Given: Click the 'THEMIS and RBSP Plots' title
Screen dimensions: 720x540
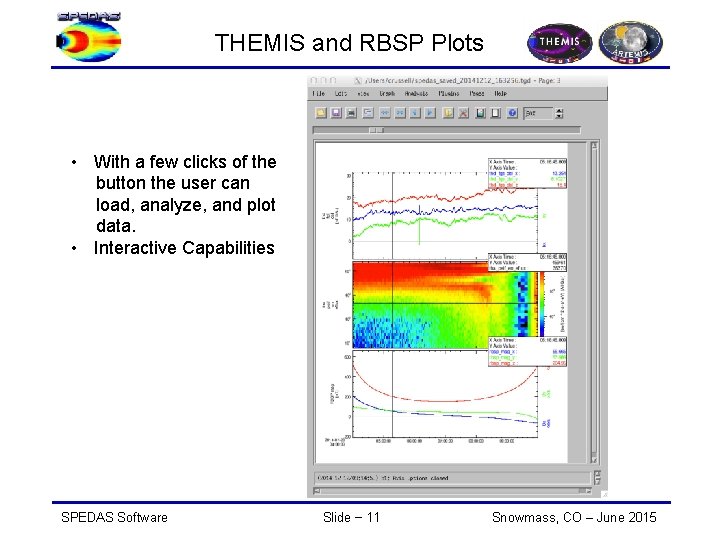Looking at the screenshot, I should pos(349,43).
